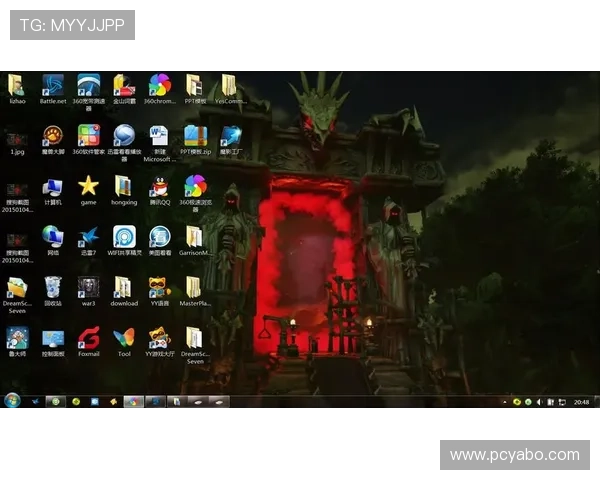Open the hongxing folder
This screenshot has height=480, width=600.
point(124,186)
